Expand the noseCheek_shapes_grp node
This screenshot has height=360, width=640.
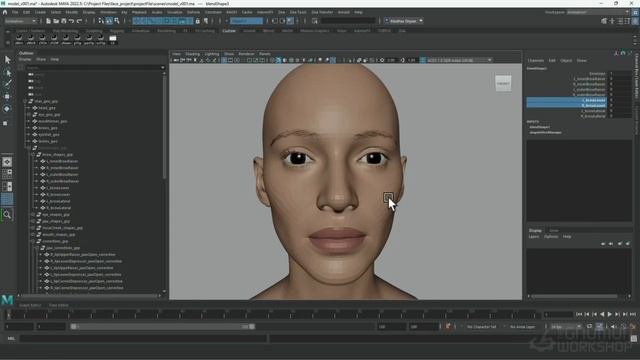(33, 228)
